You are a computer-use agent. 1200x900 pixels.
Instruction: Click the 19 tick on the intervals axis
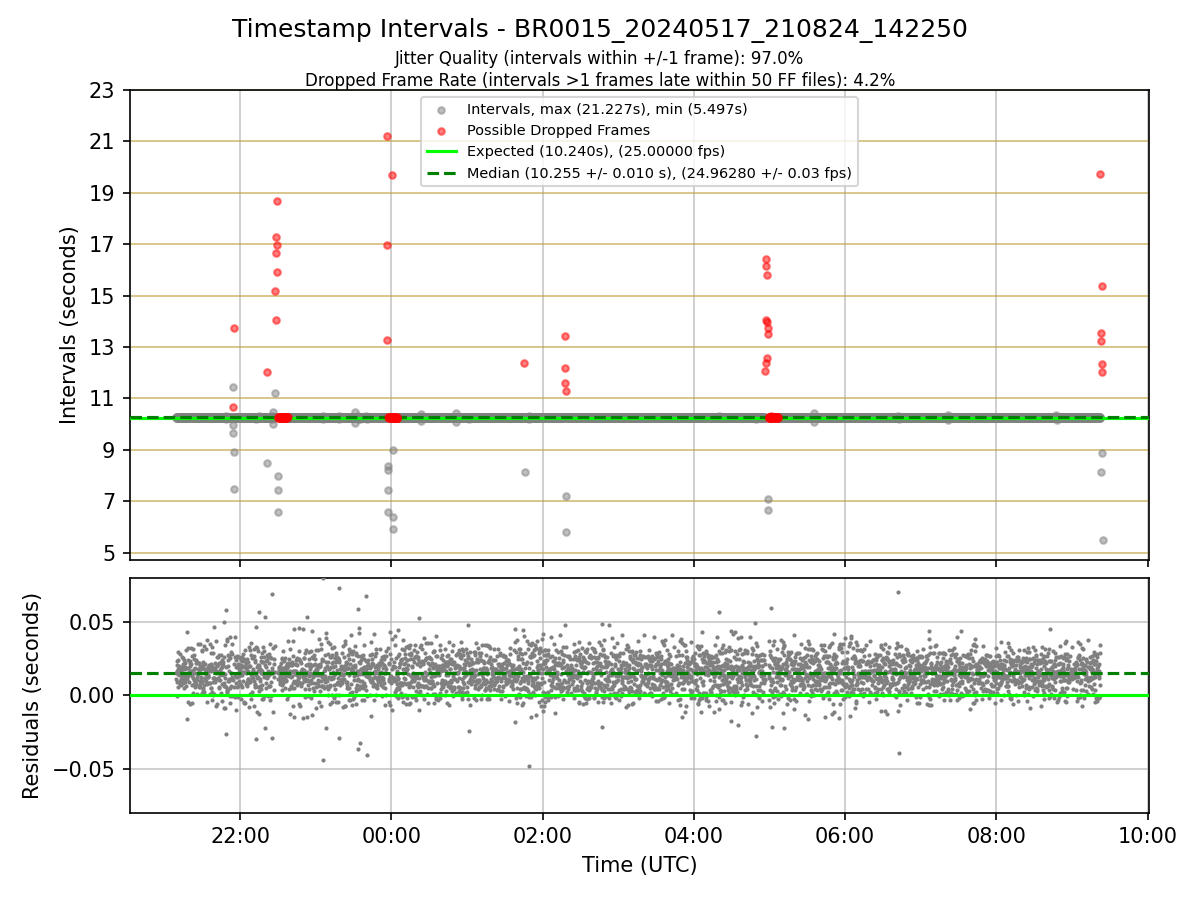(104, 193)
